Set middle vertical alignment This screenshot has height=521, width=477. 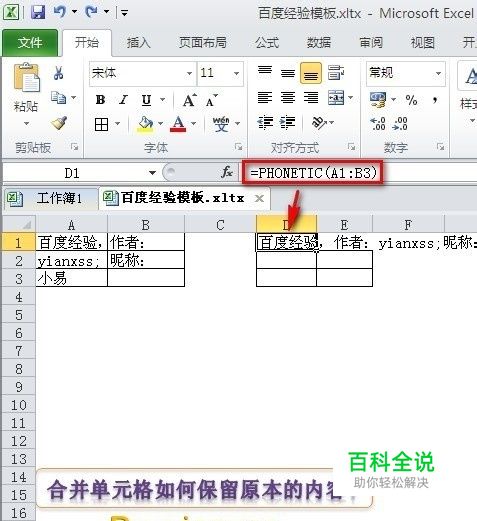288,72
